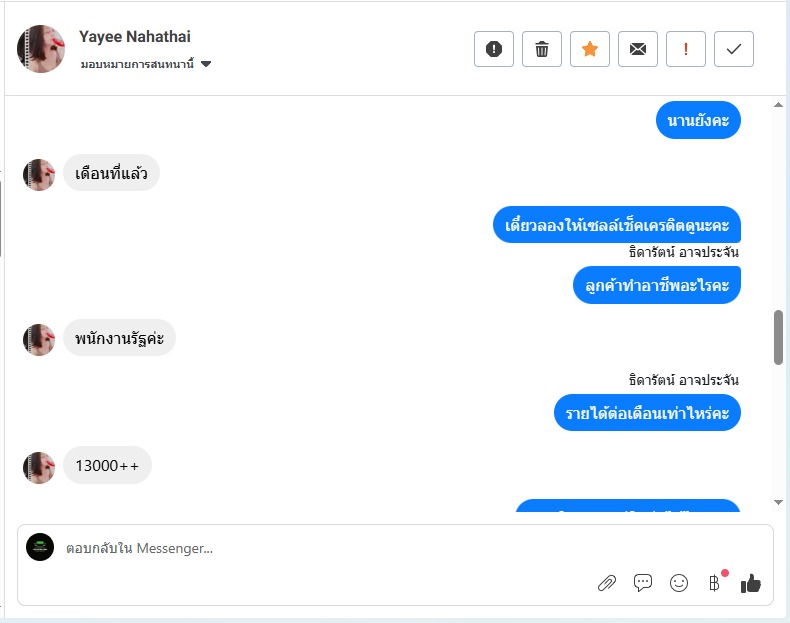
Task: Mark conversation as spam with the octagon icon
Action: [x=494, y=49]
